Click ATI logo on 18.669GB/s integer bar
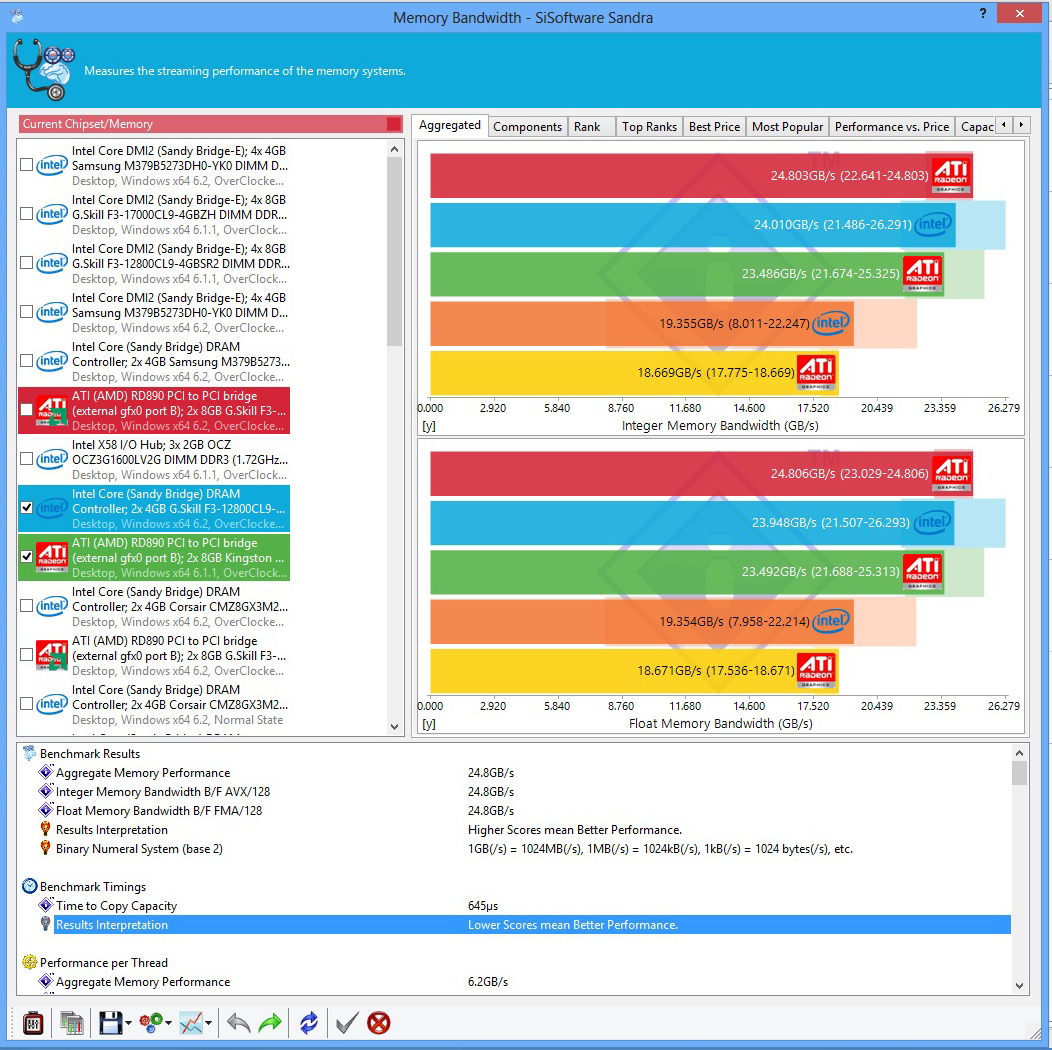The image size is (1052, 1050). coord(816,372)
